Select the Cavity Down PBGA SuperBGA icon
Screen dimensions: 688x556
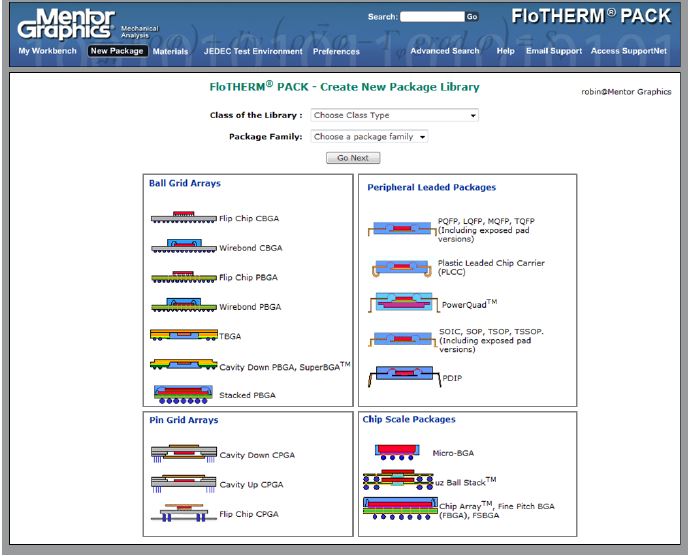pos(184,364)
